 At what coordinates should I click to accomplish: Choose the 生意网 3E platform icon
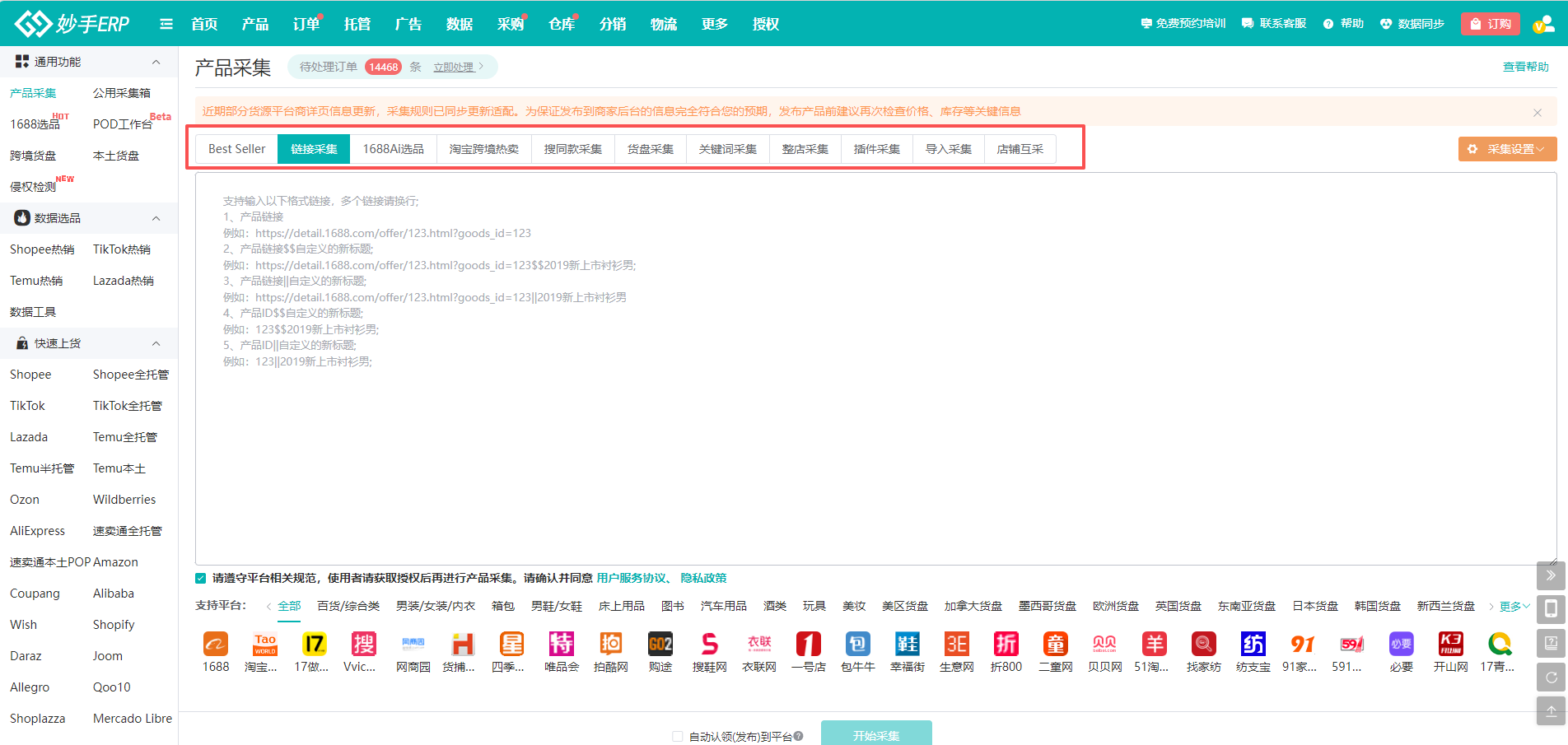click(957, 643)
